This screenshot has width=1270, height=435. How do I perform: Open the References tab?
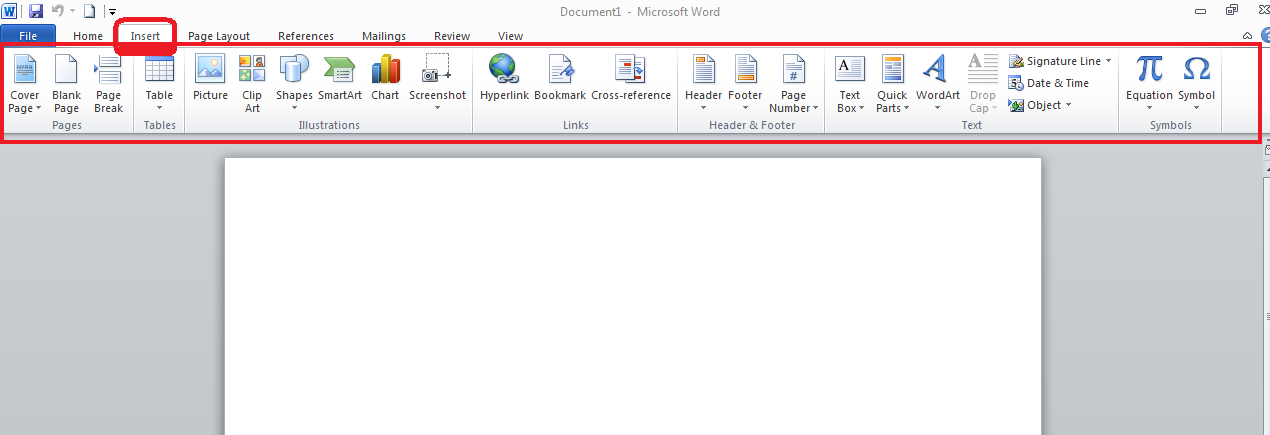coord(306,36)
